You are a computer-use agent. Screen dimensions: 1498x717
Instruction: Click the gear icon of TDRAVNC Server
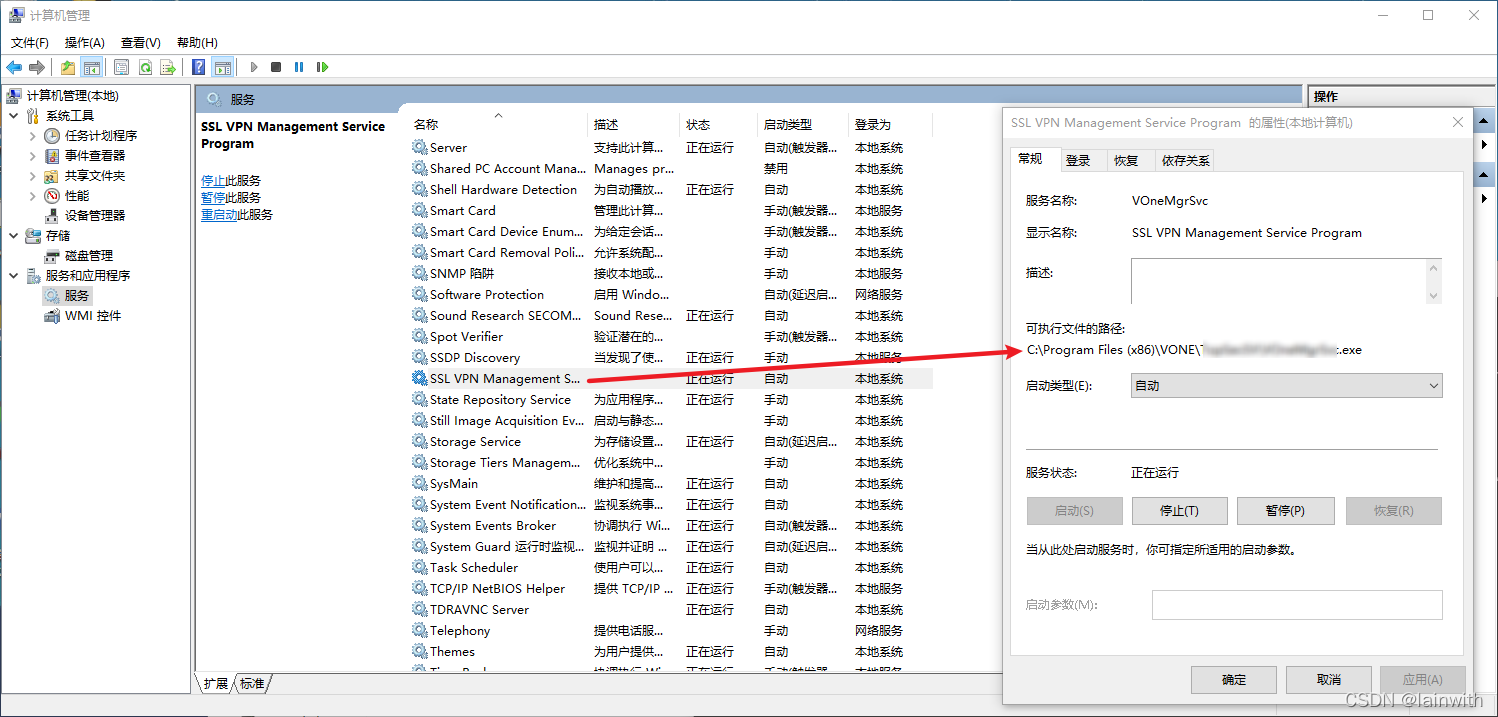point(419,609)
